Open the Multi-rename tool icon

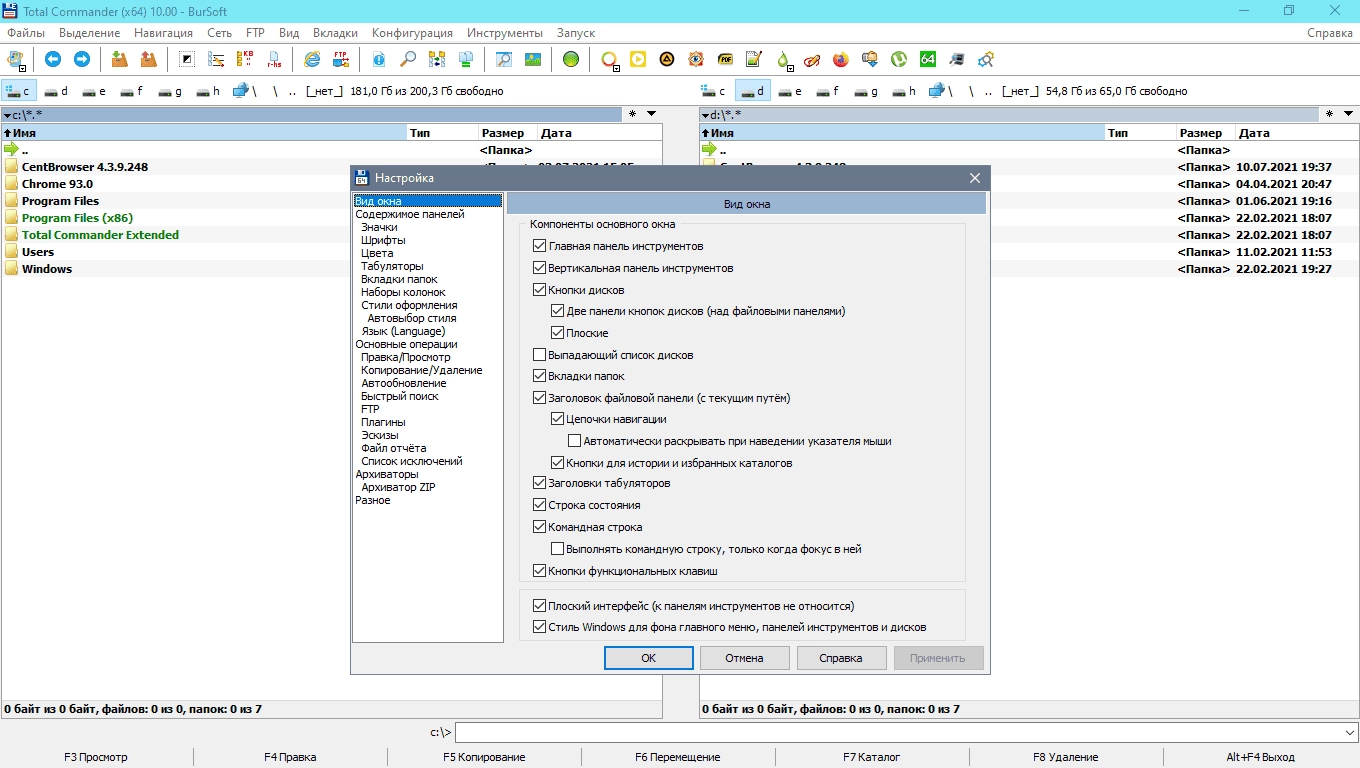coord(215,59)
